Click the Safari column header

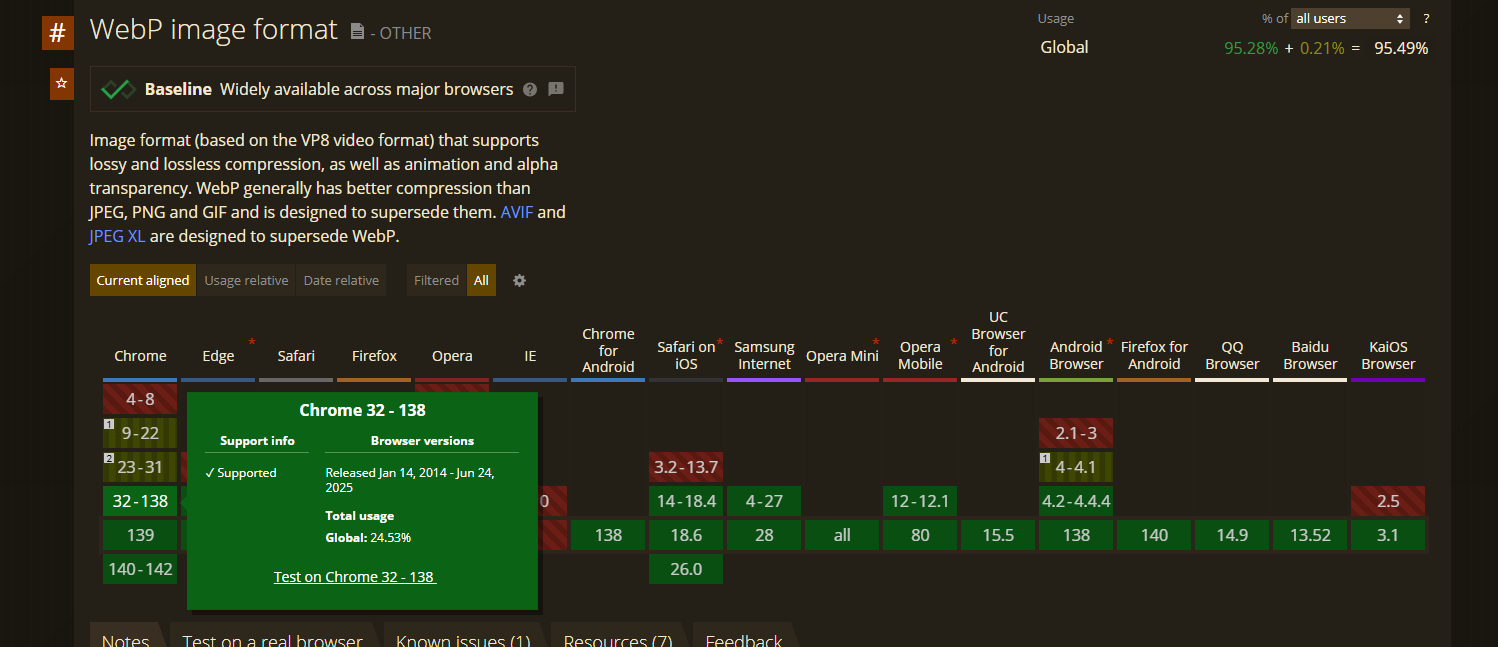(296, 356)
